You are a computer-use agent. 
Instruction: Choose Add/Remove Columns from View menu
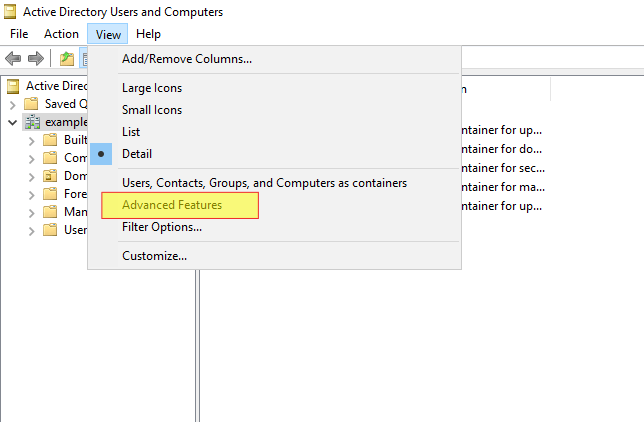(x=274, y=59)
